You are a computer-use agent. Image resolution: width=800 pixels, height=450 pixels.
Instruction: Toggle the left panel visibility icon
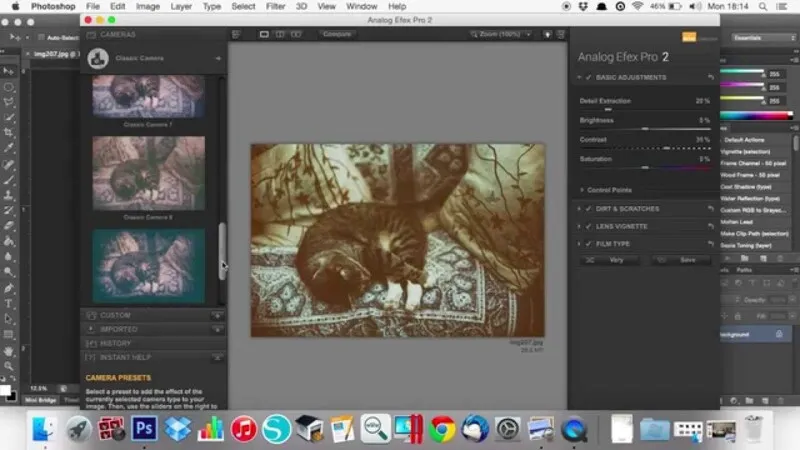[236, 34]
